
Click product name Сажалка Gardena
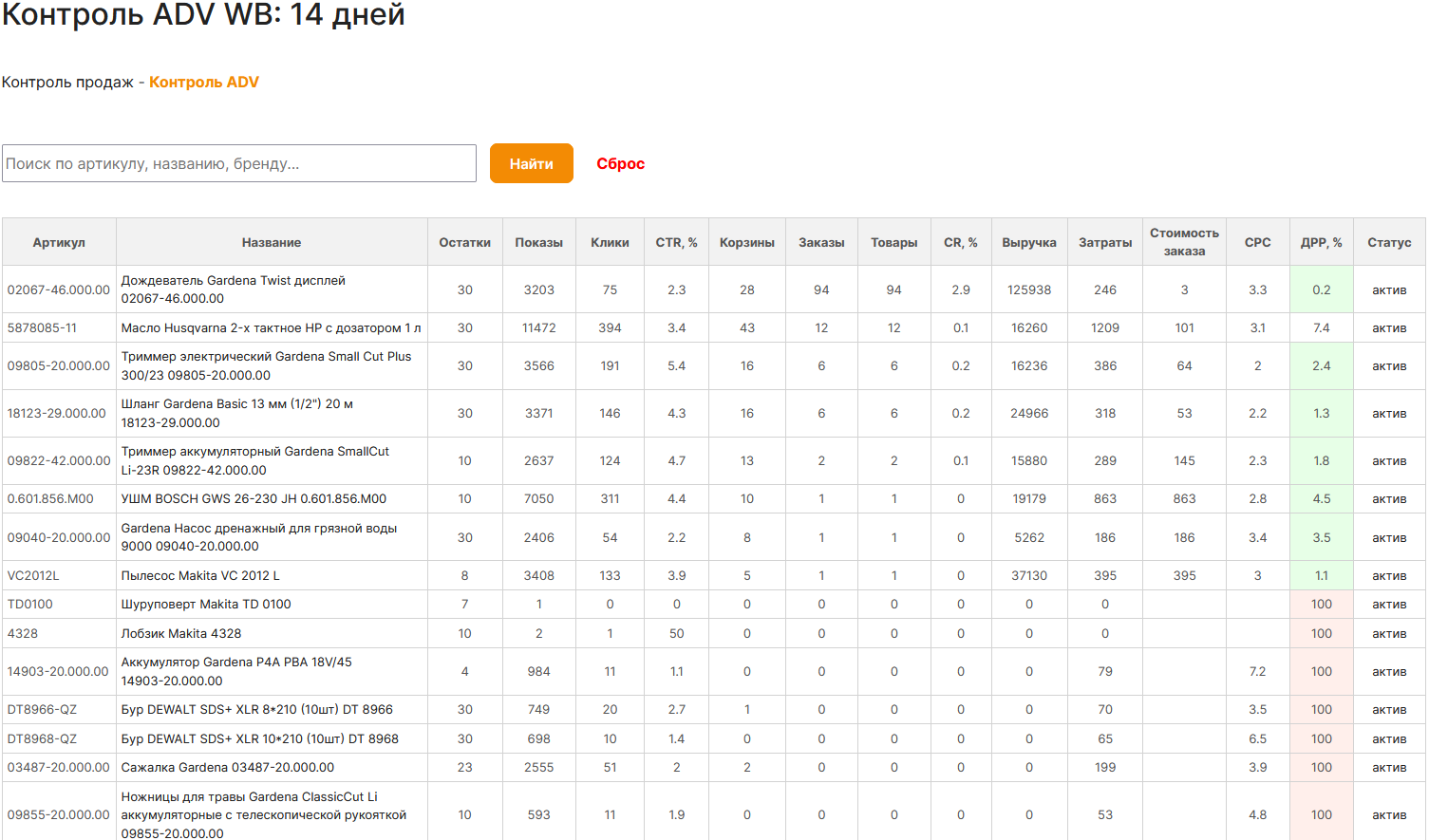(x=228, y=767)
